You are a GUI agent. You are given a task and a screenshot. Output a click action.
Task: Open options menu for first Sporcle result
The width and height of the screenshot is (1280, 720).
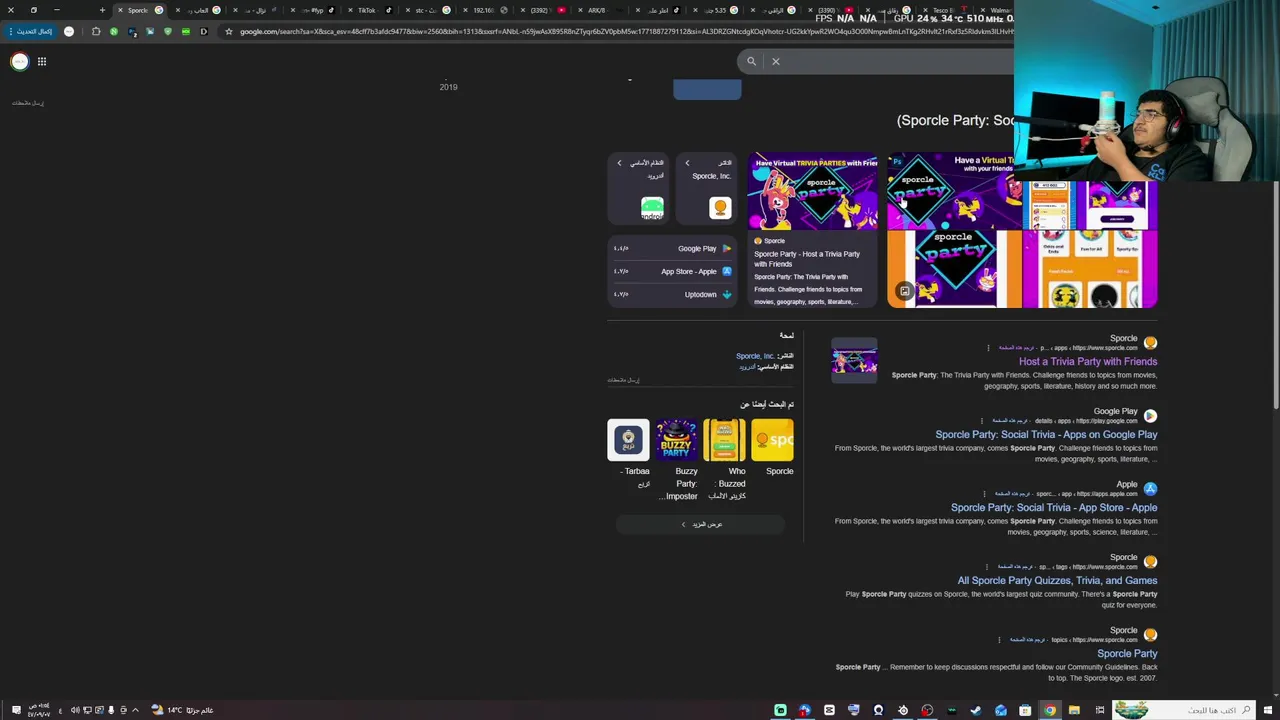coord(988,348)
